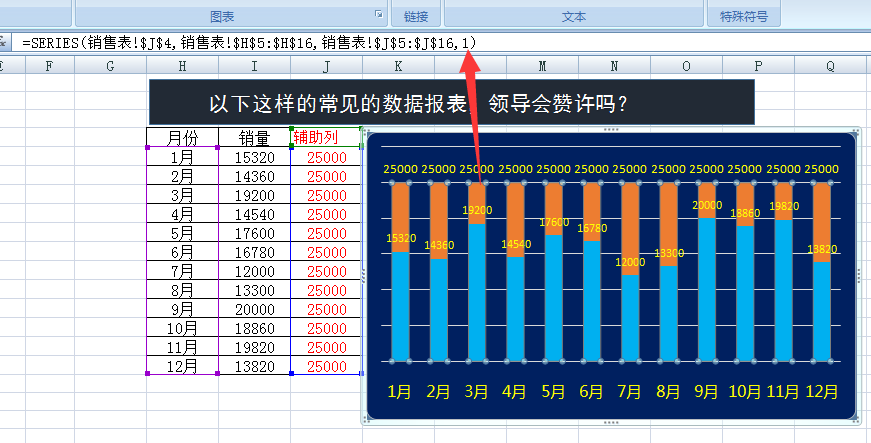Select the table cell containing 14360

click(x=254, y=177)
